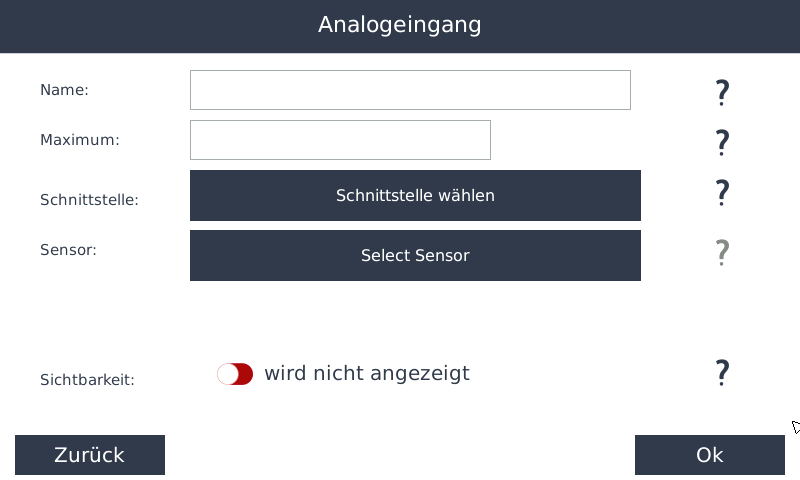Focus the Name text input

coord(410,90)
